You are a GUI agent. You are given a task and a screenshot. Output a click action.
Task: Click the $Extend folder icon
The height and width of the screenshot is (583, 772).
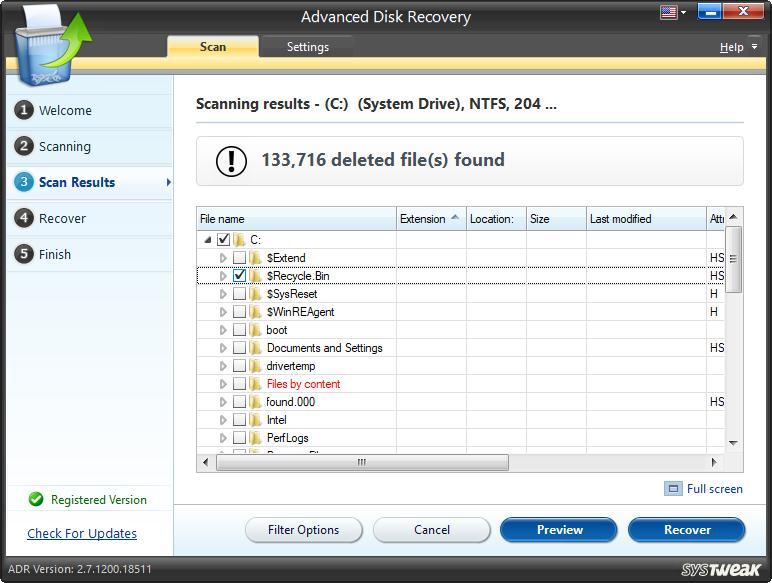tap(256, 258)
